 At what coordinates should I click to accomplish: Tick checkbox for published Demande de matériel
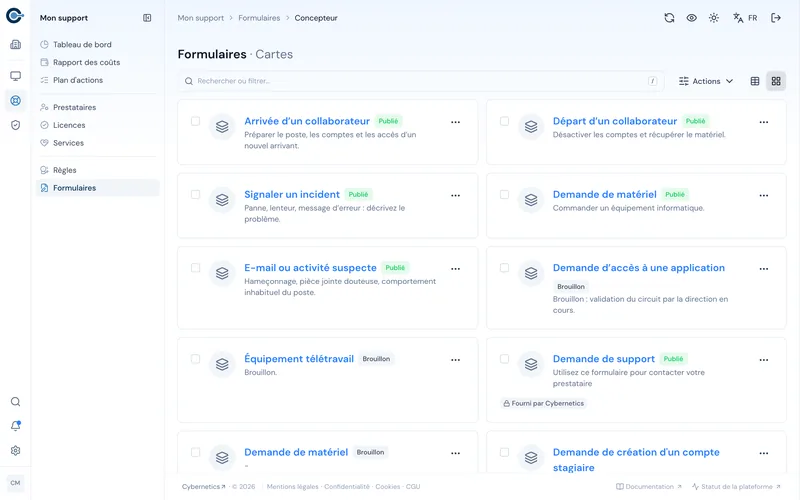pyautogui.click(x=504, y=194)
